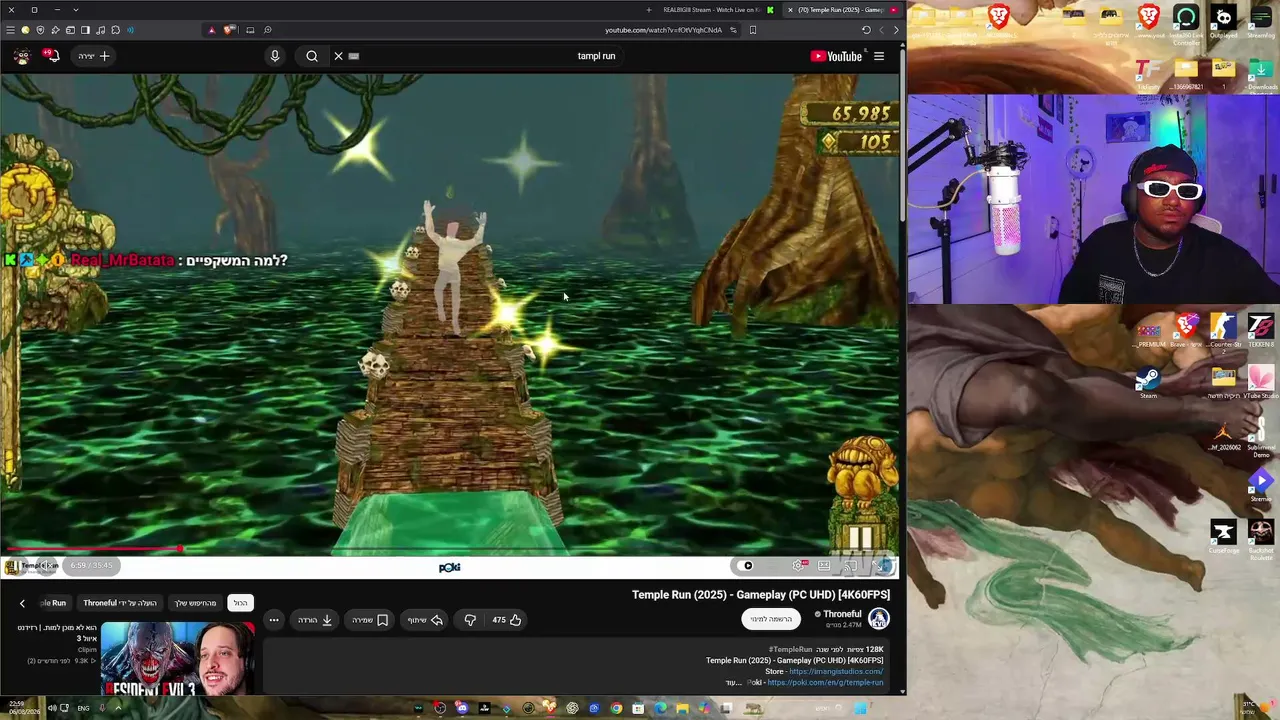The image size is (1280, 720).
Task: Open the poki.com temple-run link
Action: click(x=826, y=682)
